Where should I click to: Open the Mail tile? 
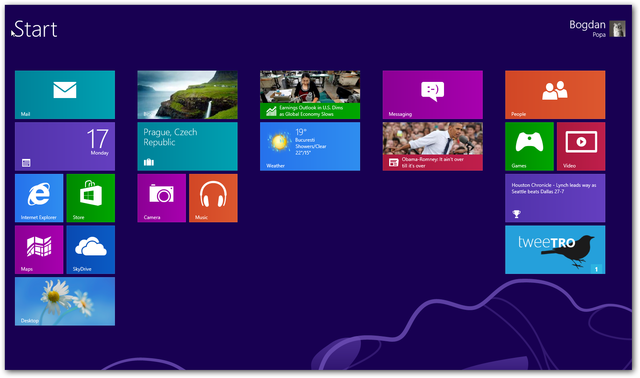point(65,95)
